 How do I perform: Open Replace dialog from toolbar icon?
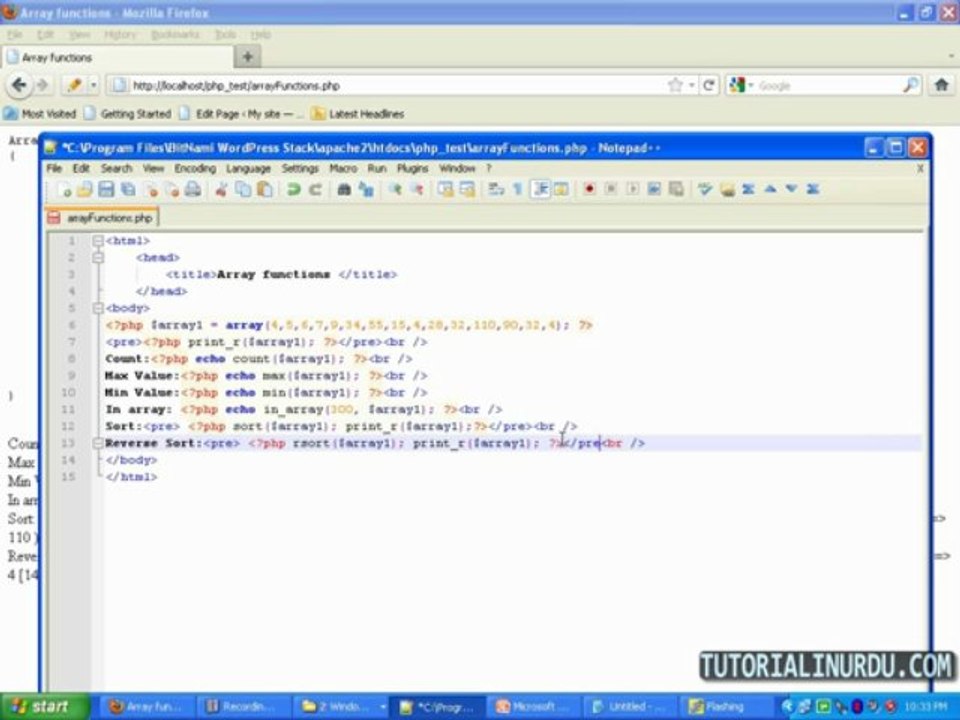coord(366,190)
